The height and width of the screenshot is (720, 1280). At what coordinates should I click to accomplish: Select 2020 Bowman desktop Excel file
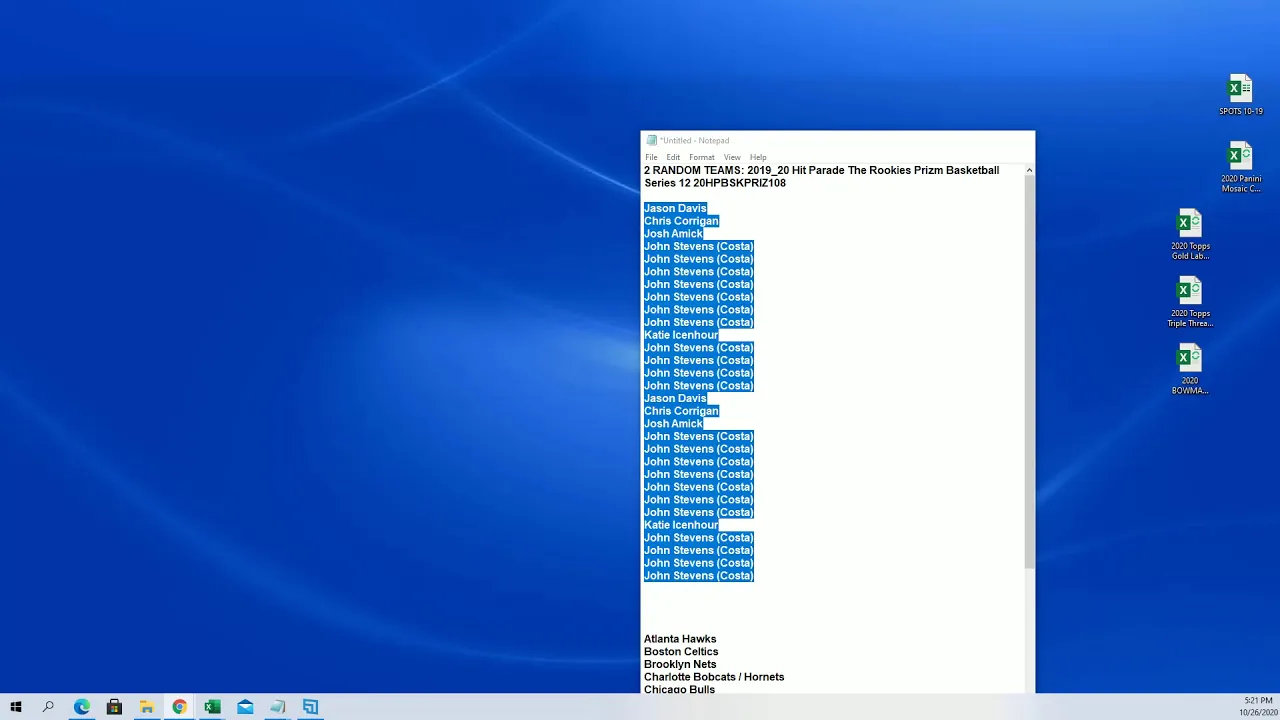tap(1190, 369)
